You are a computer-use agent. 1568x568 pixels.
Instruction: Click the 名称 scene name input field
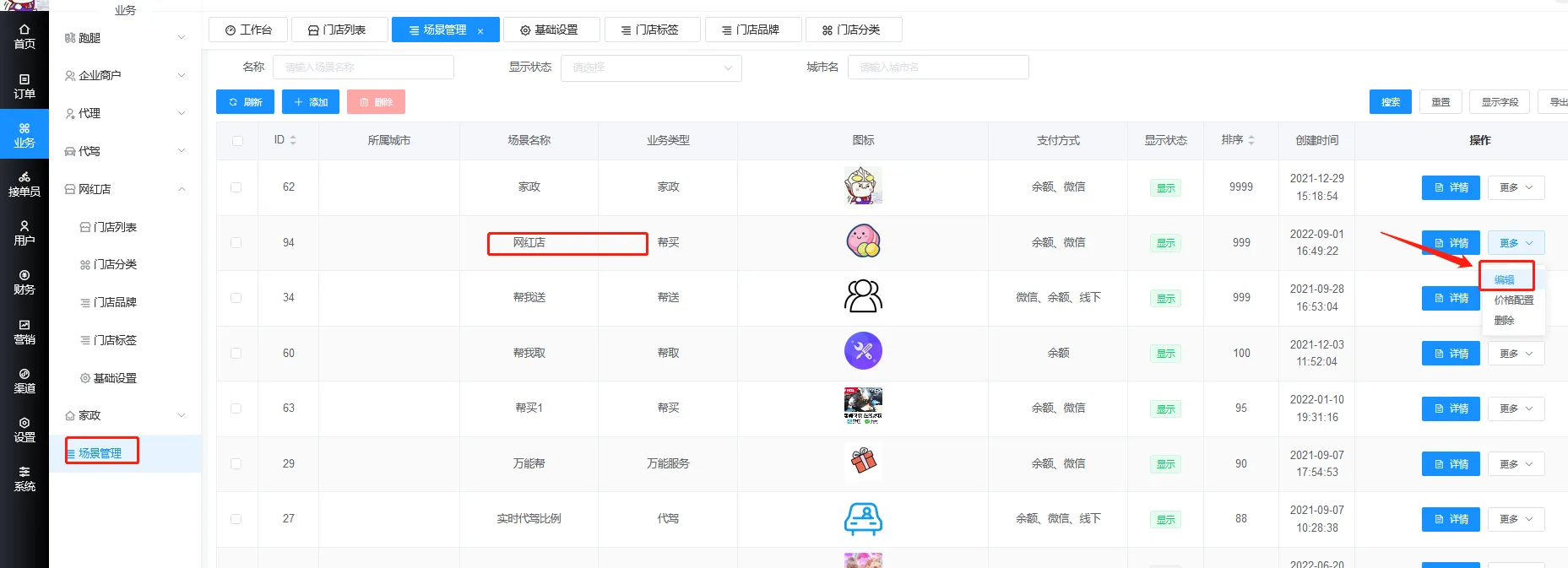coord(363,68)
